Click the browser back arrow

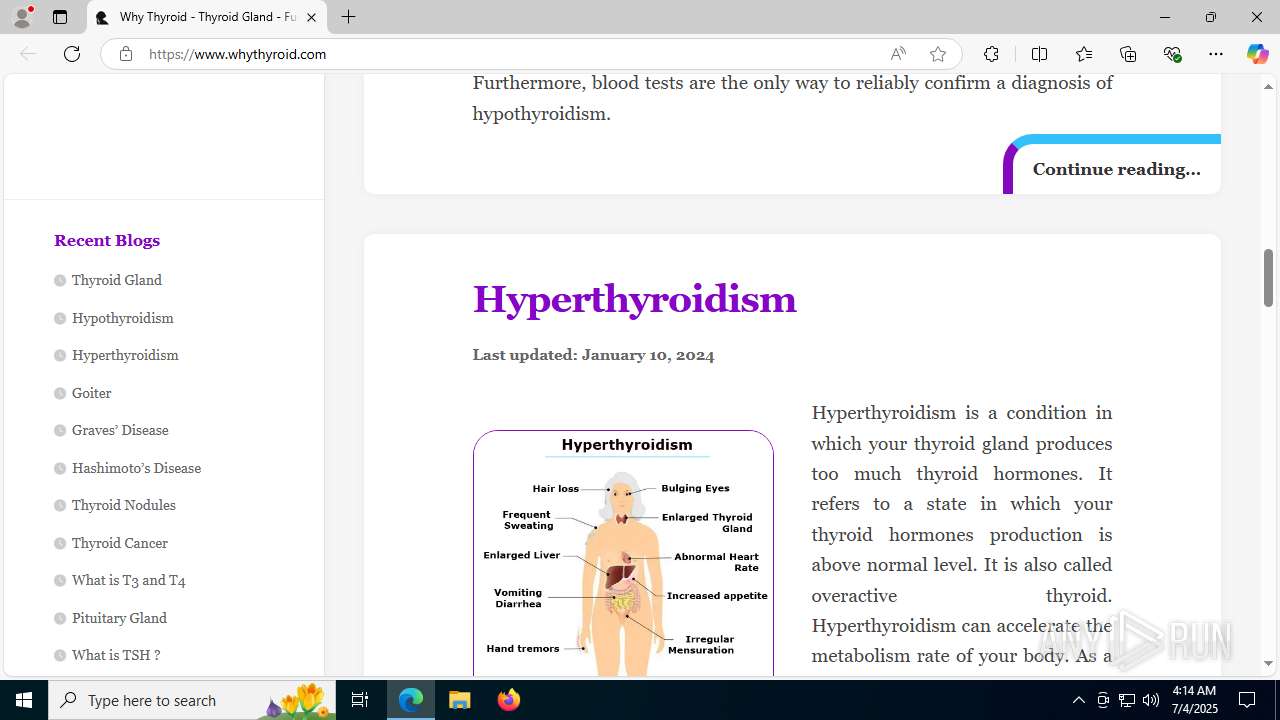[28, 54]
